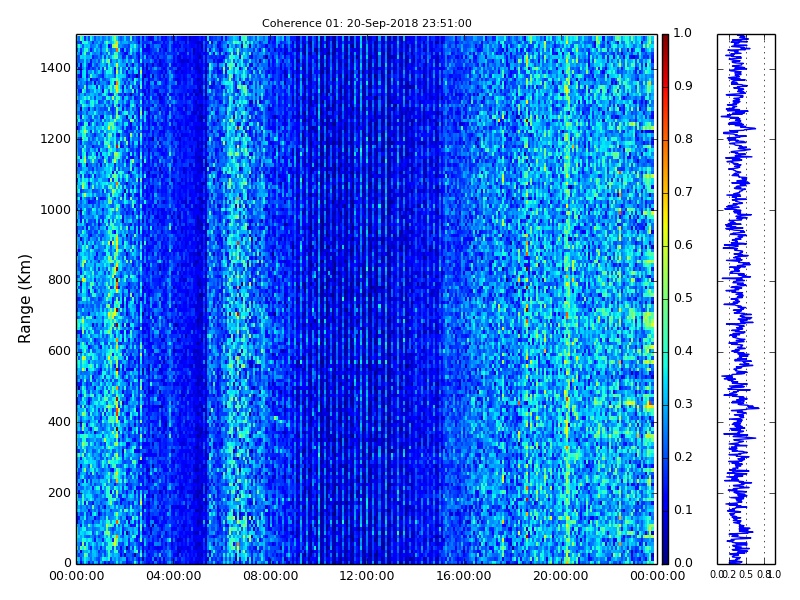Click the 1400 range tick label
The width and height of the screenshot is (800, 600).
click(x=56, y=68)
